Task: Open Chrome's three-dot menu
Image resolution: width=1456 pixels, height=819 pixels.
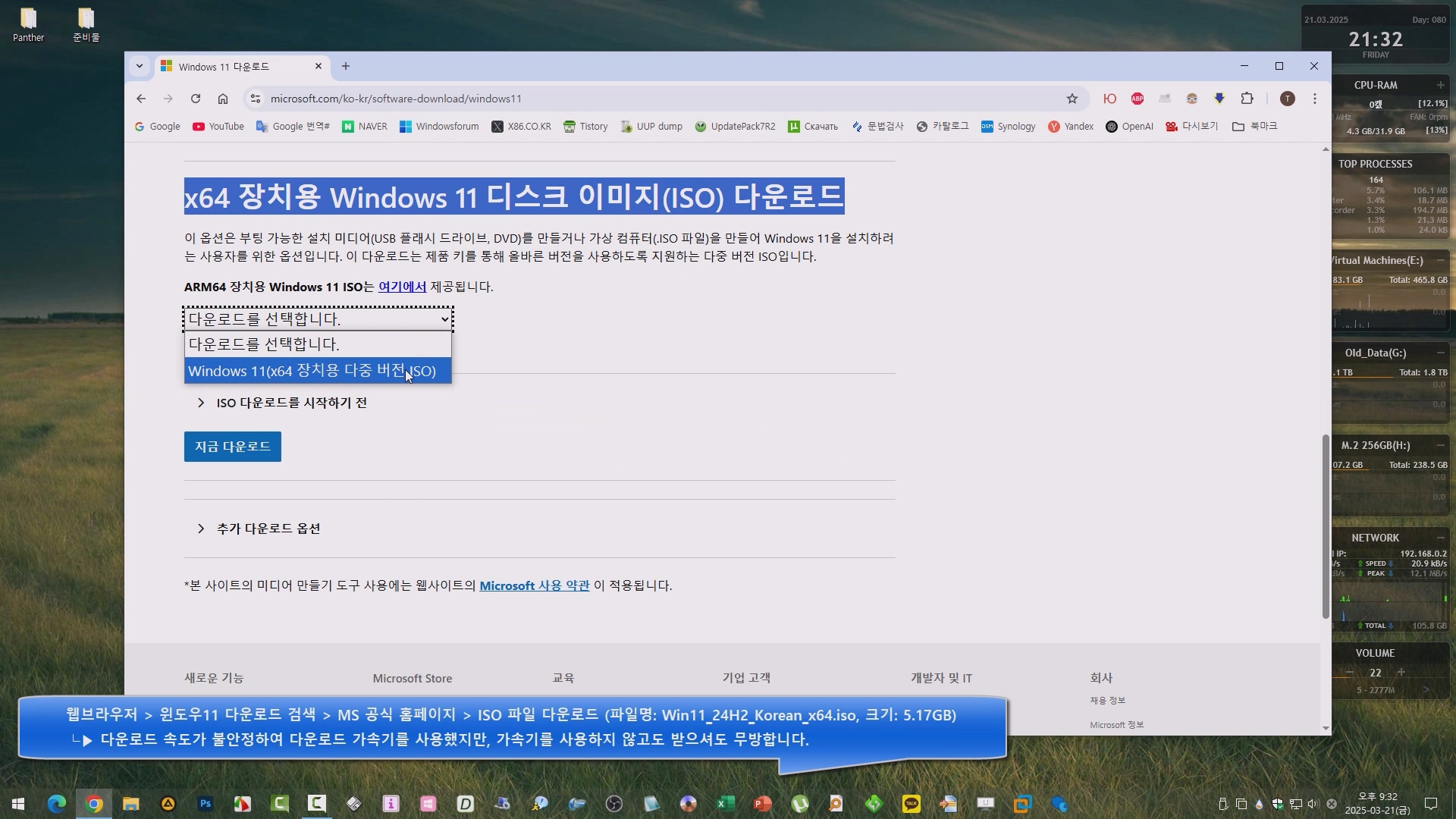Action: pos(1315,99)
